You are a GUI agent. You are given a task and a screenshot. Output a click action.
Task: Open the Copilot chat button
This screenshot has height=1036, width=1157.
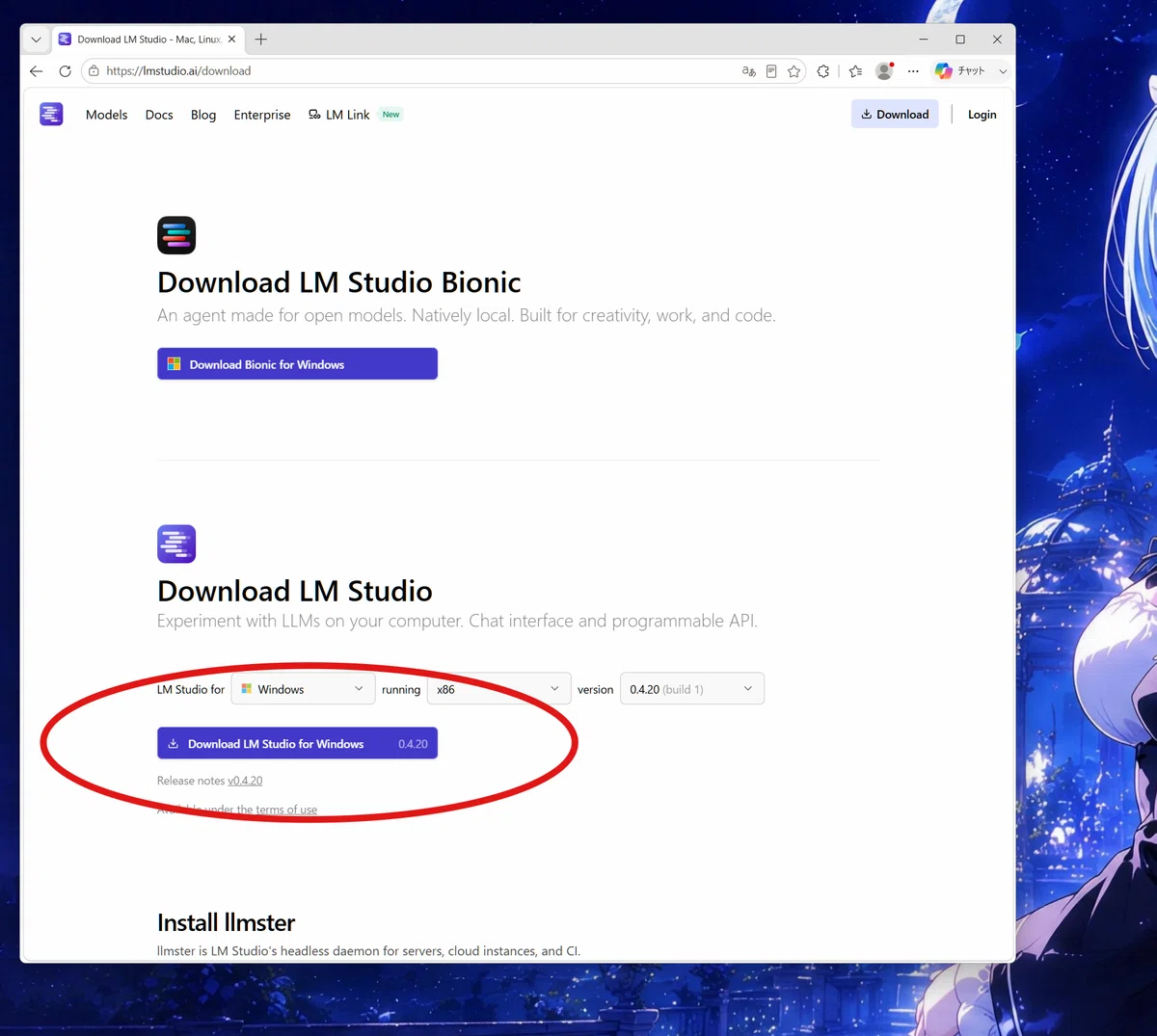click(960, 71)
